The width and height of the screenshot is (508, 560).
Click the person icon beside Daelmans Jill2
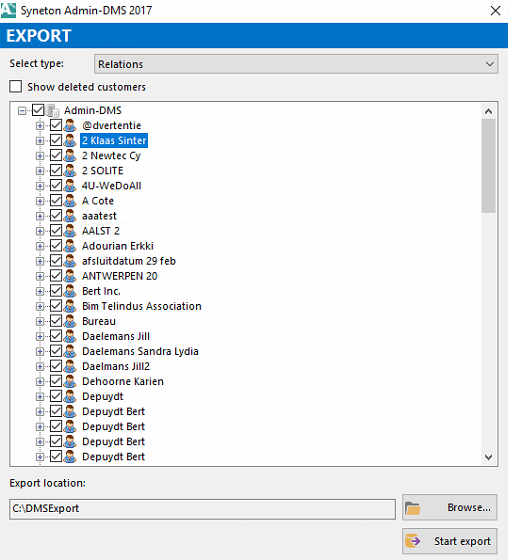[x=70, y=366]
